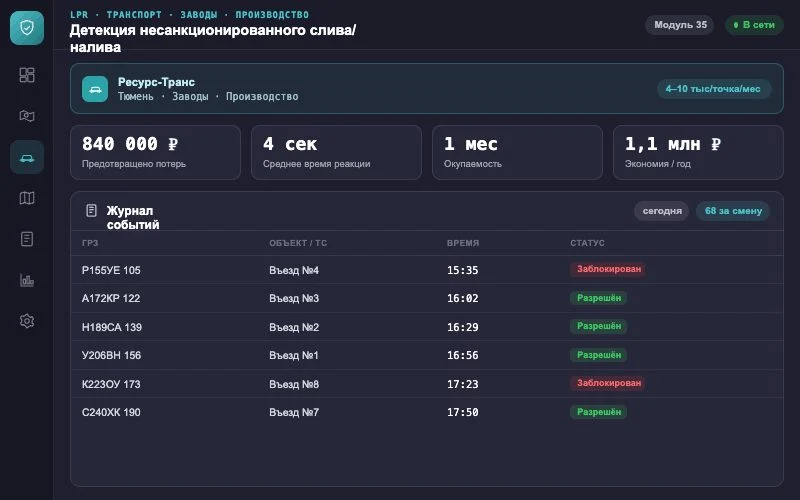The image size is (800, 500).
Task: Click the В сети status badge
Action: pos(754,24)
